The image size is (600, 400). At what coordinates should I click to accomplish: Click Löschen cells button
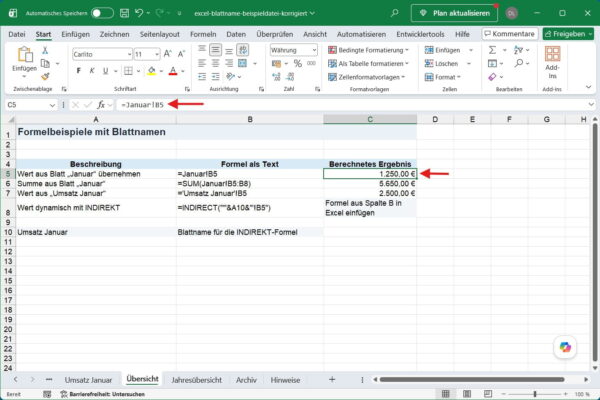[442, 64]
